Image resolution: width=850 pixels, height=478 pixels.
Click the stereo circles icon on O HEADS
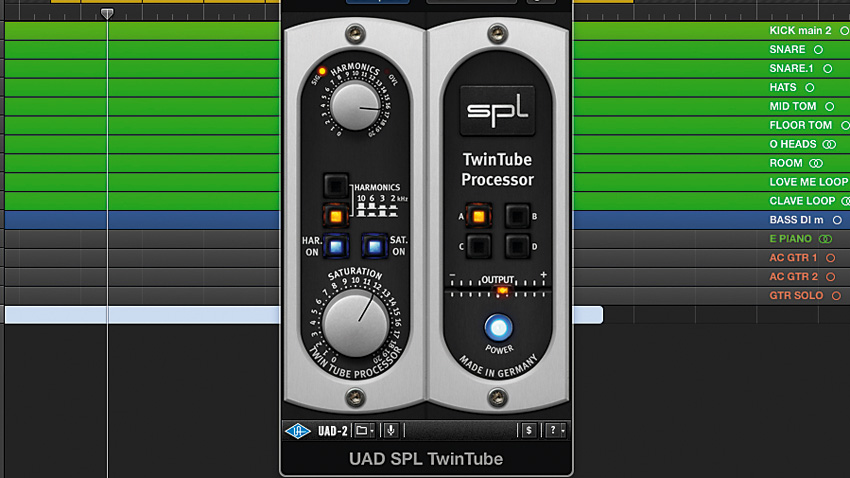click(829, 145)
